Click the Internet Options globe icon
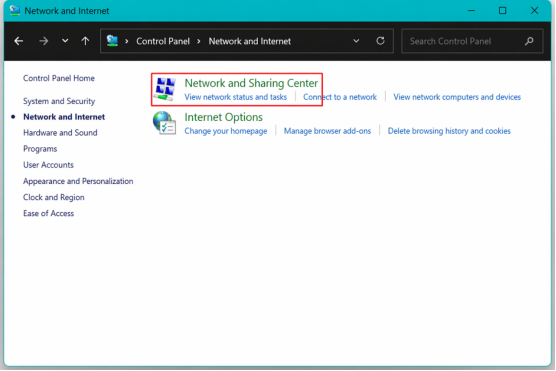Image resolution: width=556 pixels, height=371 pixels. pyautogui.click(x=165, y=123)
